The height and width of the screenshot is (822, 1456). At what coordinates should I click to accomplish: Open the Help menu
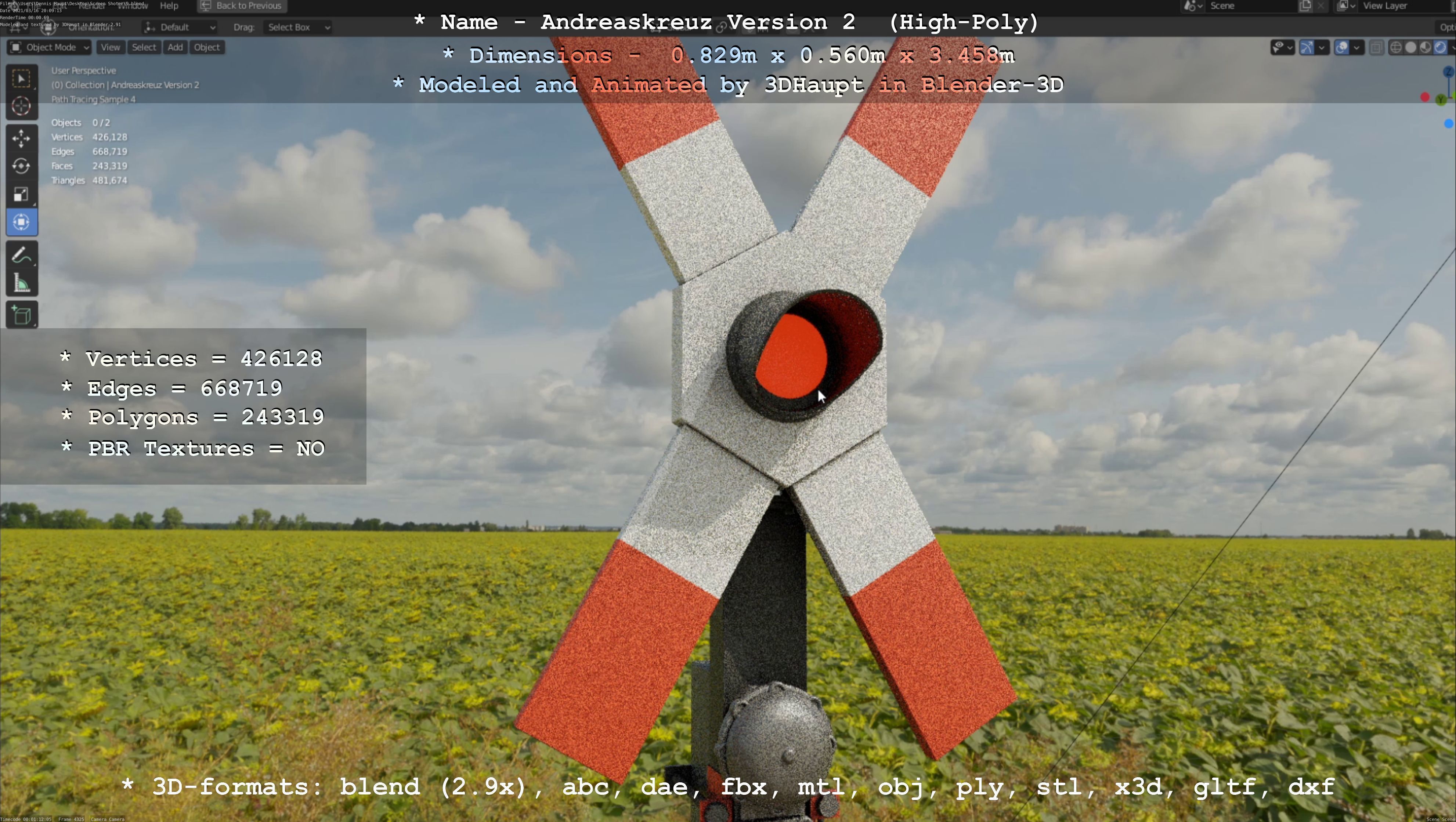(x=169, y=6)
